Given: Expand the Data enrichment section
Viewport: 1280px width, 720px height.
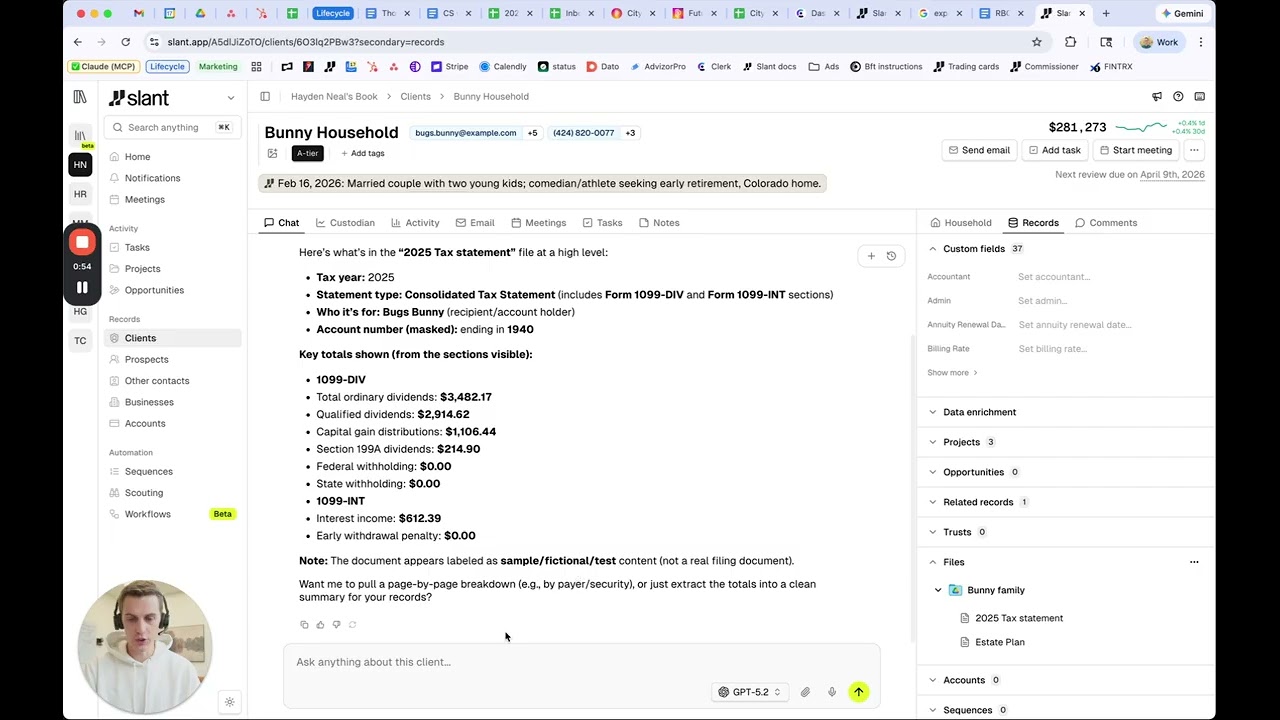Looking at the screenshot, I should [933, 412].
